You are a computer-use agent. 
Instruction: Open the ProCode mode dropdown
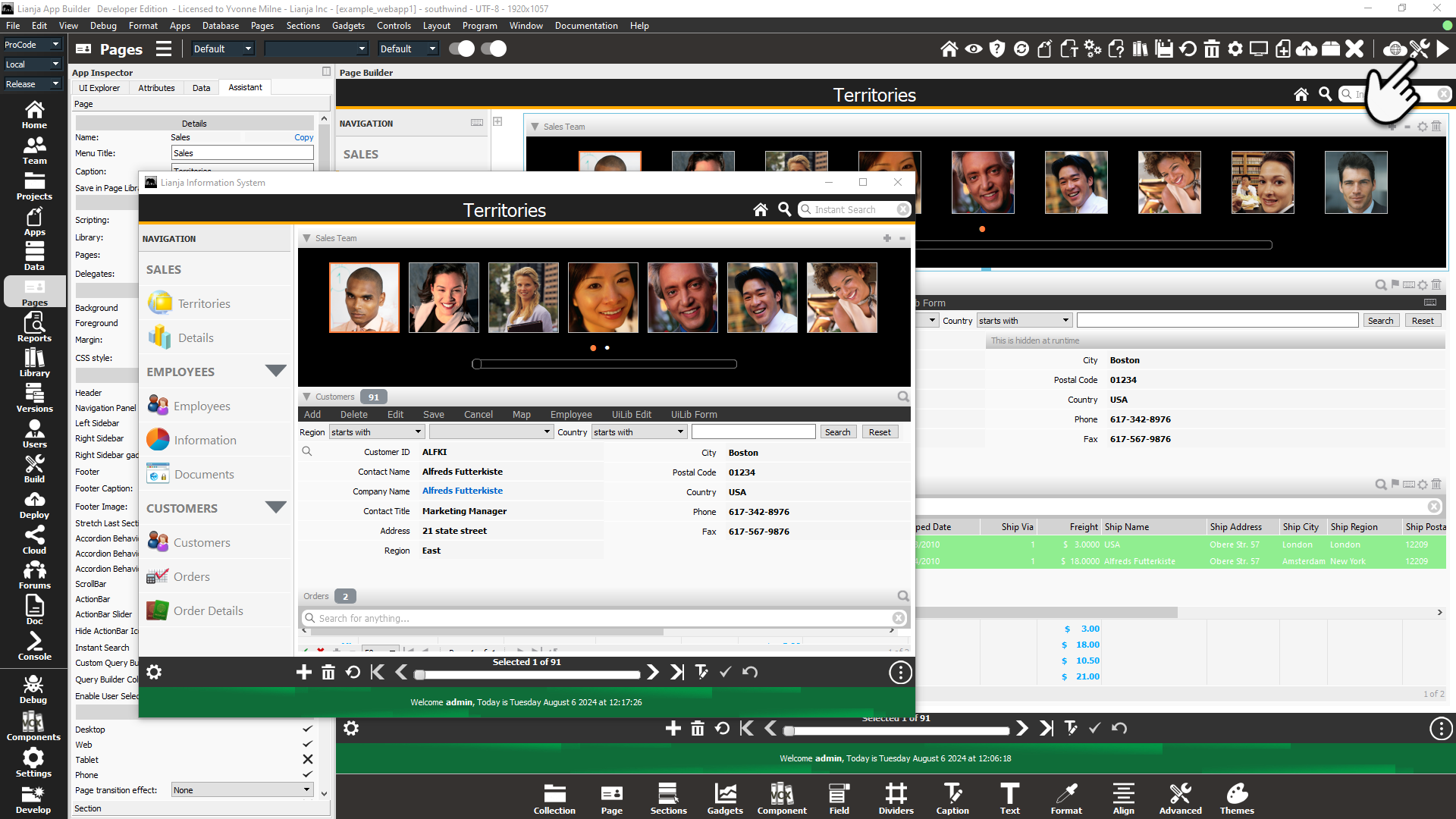[32, 45]
